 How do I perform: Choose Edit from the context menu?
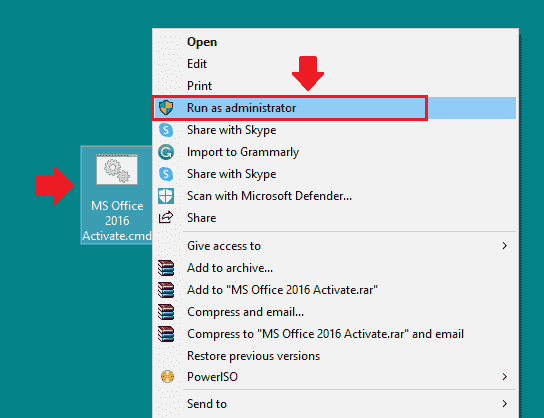(x=334, y=64)
